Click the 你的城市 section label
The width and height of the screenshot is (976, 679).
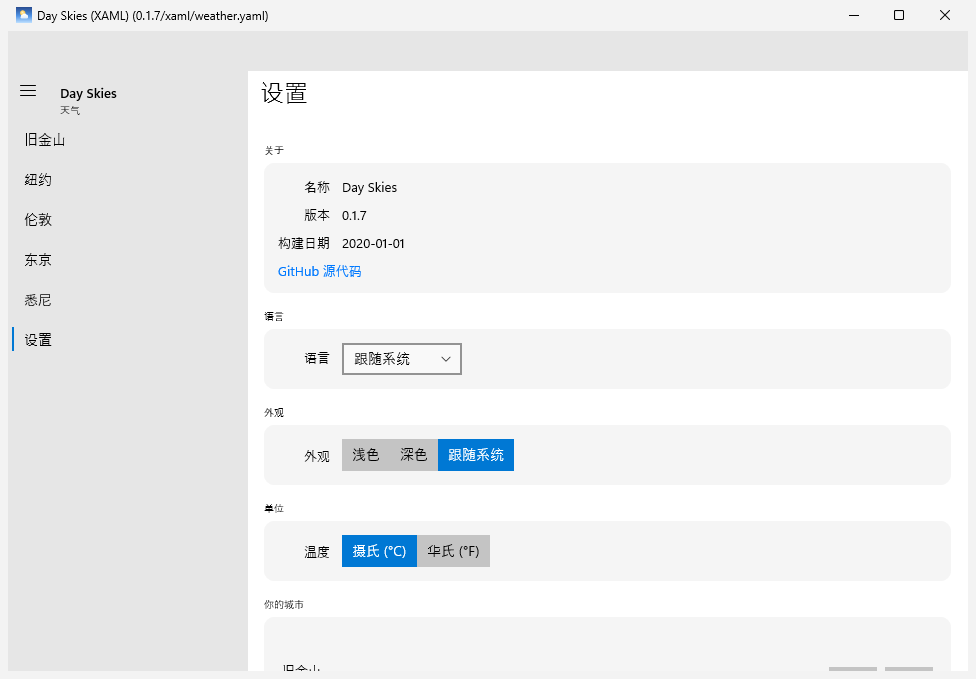[284, 604]
